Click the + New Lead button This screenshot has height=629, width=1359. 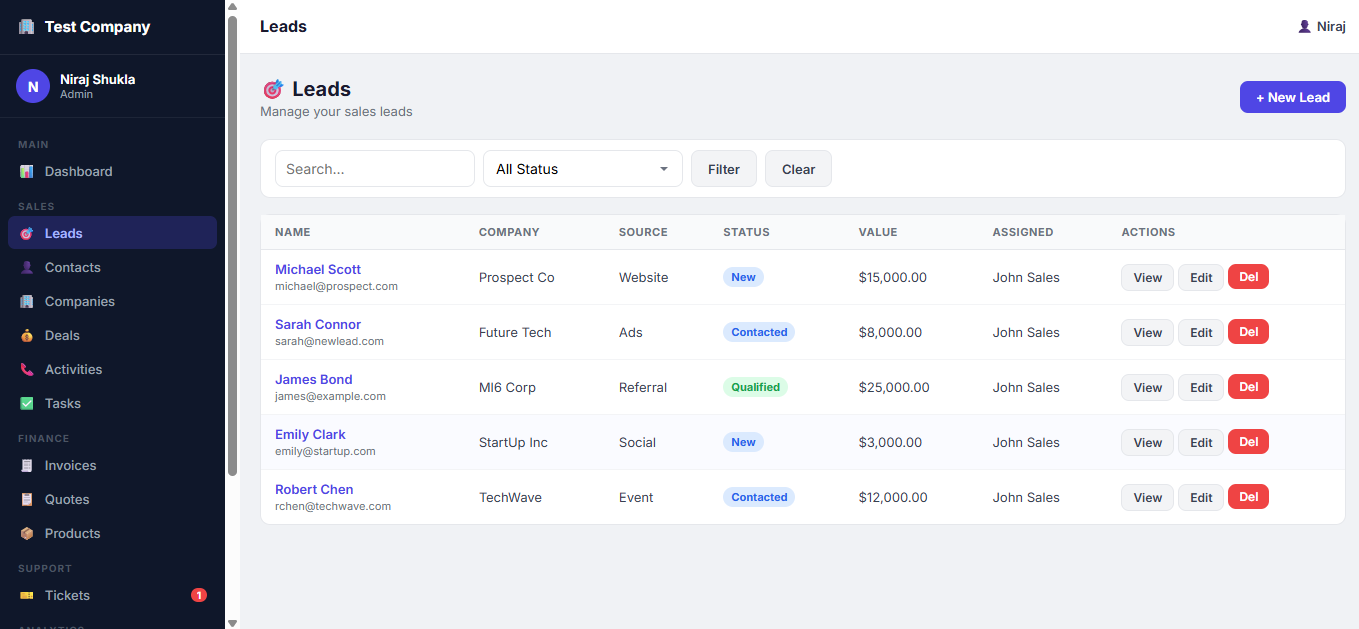pos(1292,97)
